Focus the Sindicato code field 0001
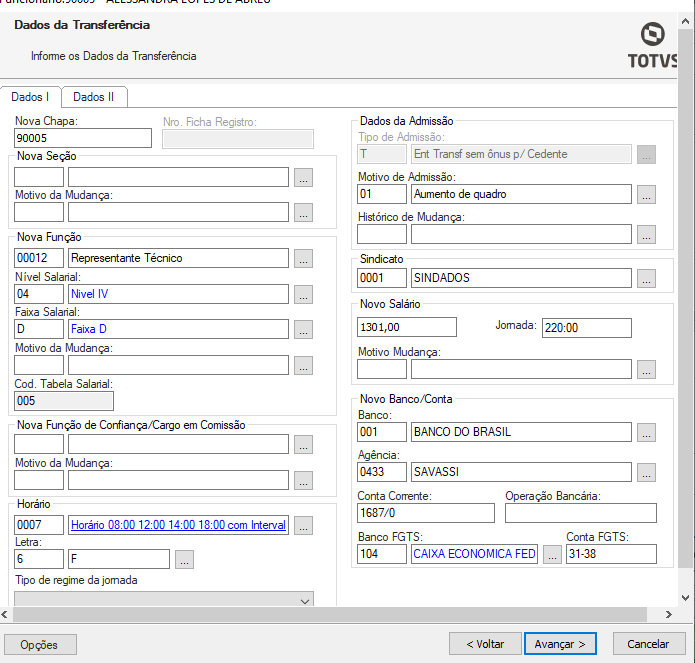The height and width of the screenshot is (663, 695). pos(382,278)
